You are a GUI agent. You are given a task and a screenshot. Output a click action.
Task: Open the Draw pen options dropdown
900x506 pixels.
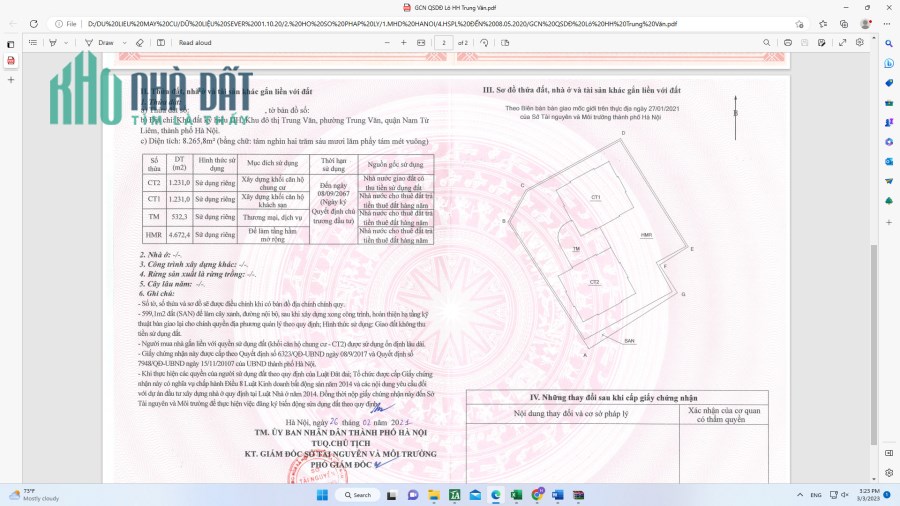coord(123,43)
